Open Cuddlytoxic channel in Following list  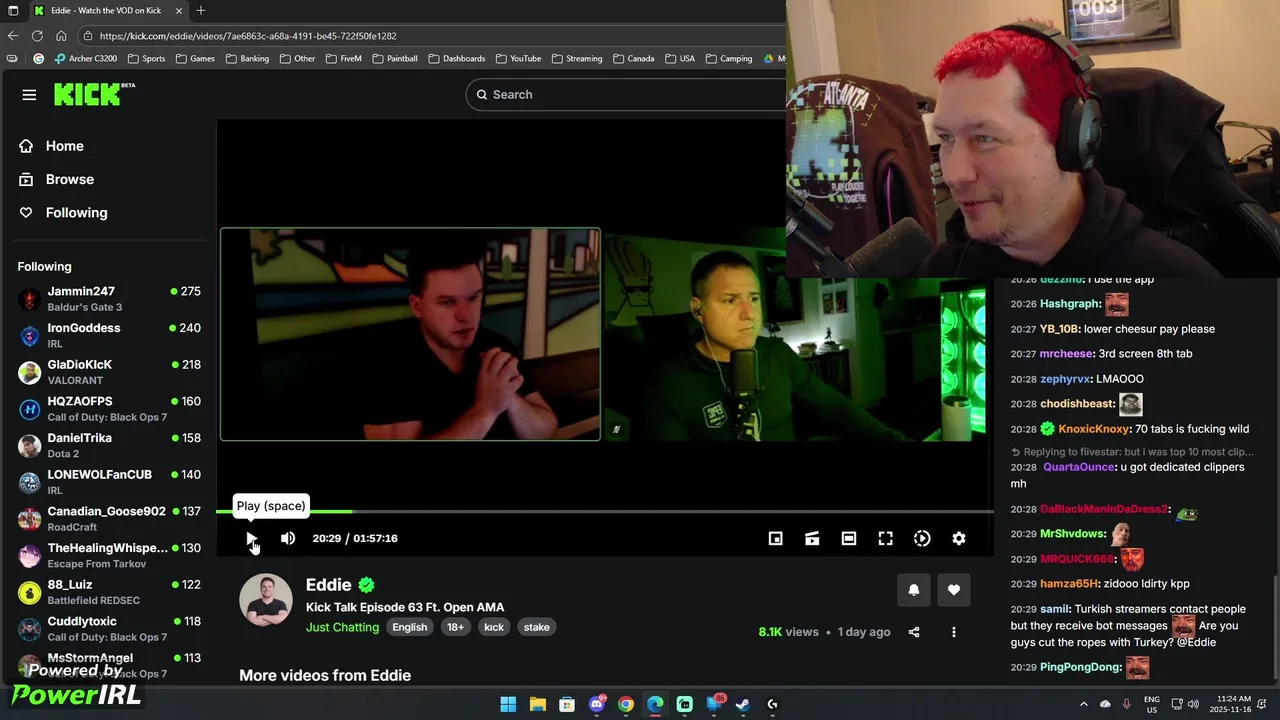click(109, 628)
